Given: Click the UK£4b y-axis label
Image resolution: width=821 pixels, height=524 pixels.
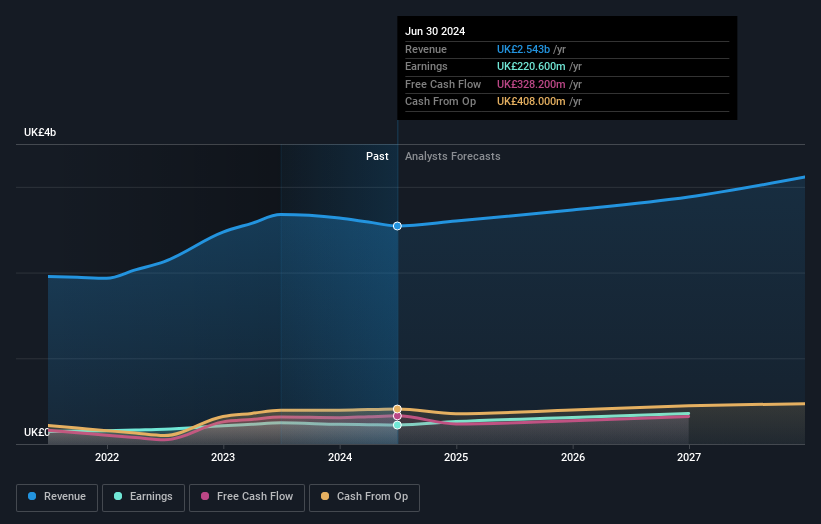Looking at the screenshot, I should pyautogui.click(x=40, y=132).
